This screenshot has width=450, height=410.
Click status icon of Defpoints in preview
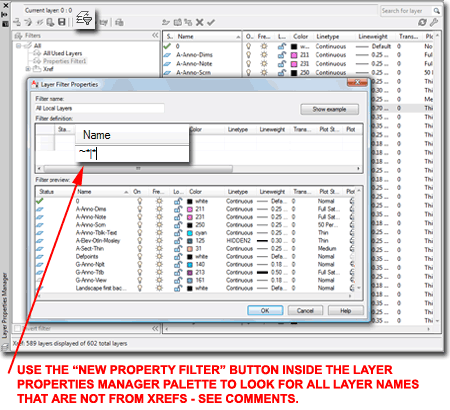[x=40, y=257]
